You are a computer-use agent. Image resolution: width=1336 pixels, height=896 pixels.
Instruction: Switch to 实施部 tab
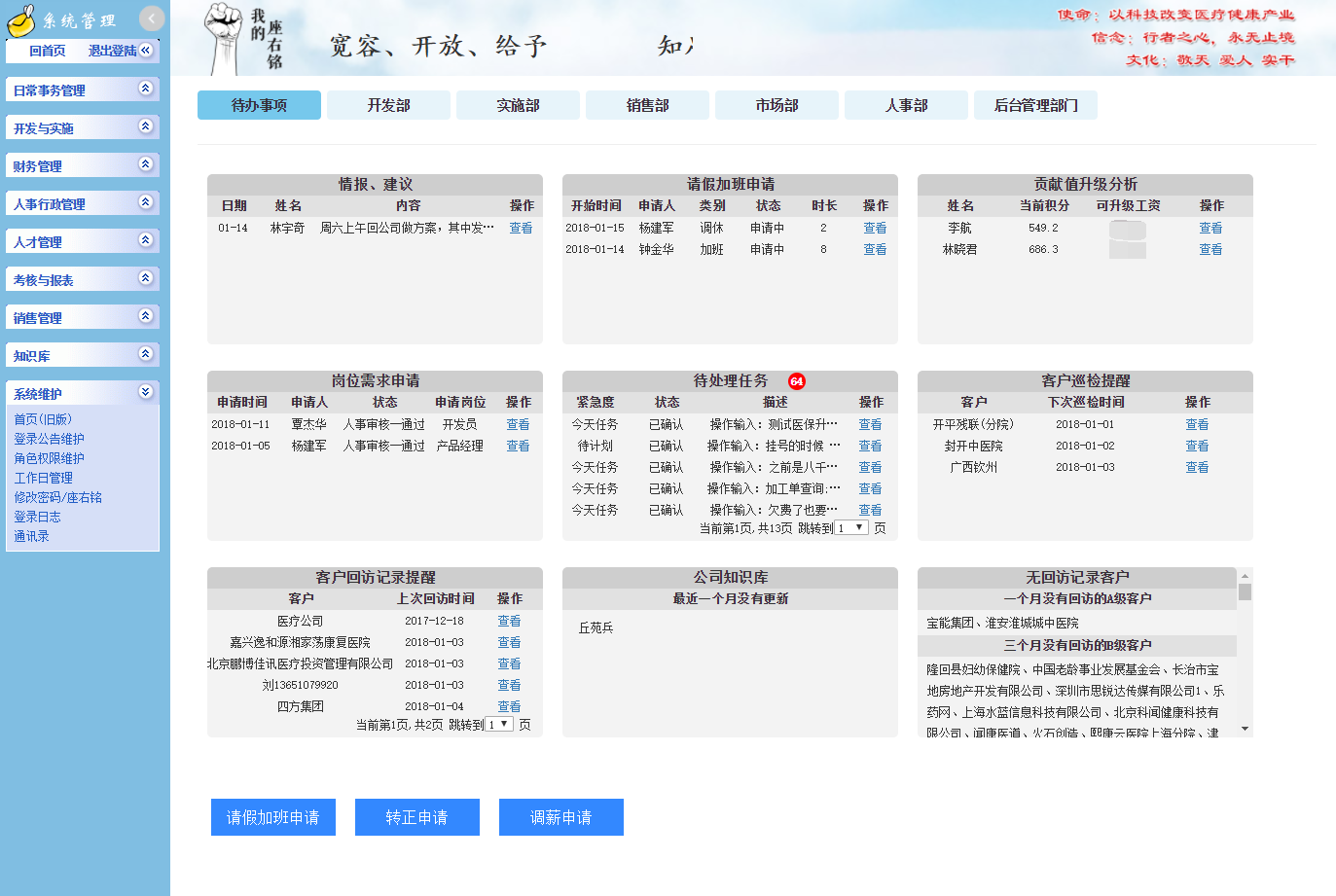pyautogui.click(x=518, y=105)
